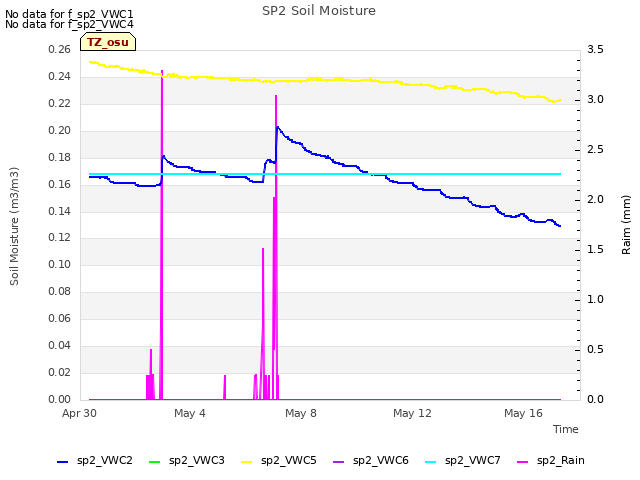Click the 1.0 right axis tick value
640x480 pixels.
[x=595, y=299]
